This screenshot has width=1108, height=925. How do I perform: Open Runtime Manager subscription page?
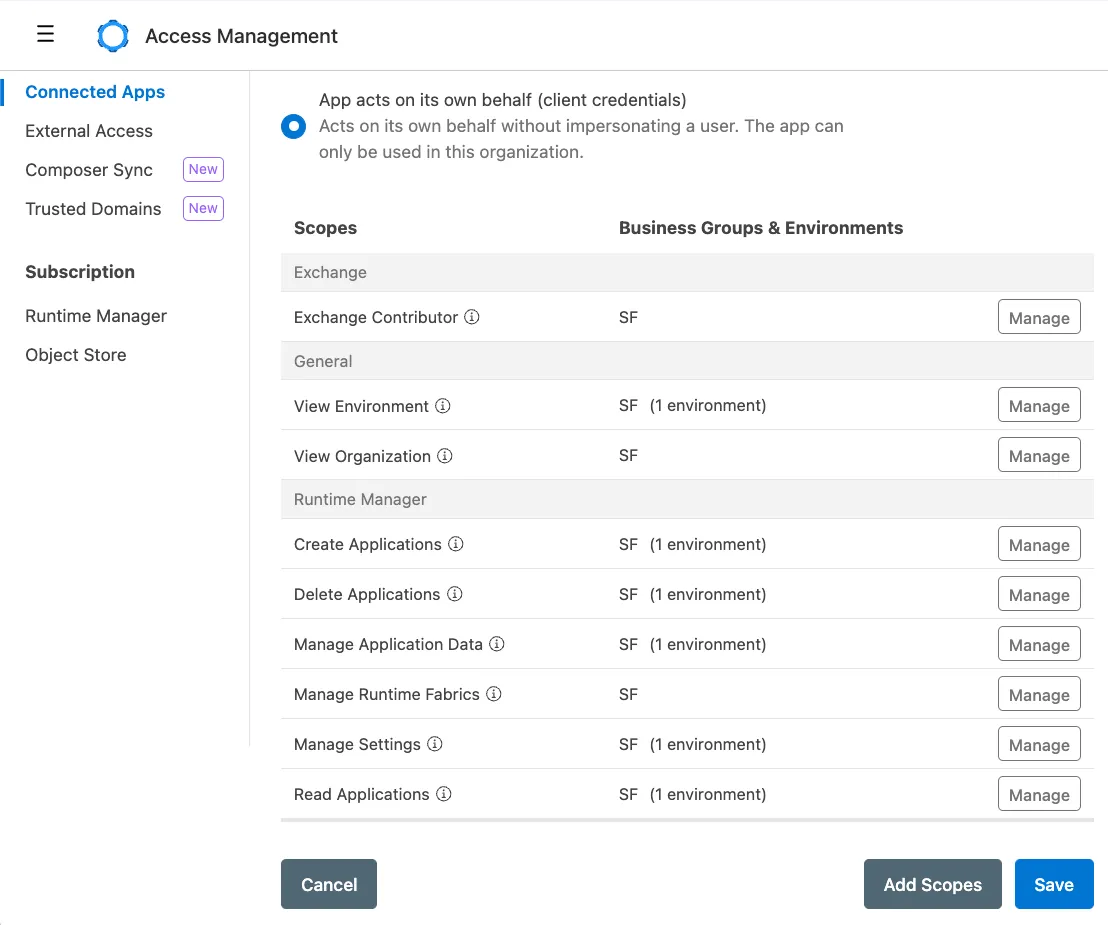click(x=96, y=316)
